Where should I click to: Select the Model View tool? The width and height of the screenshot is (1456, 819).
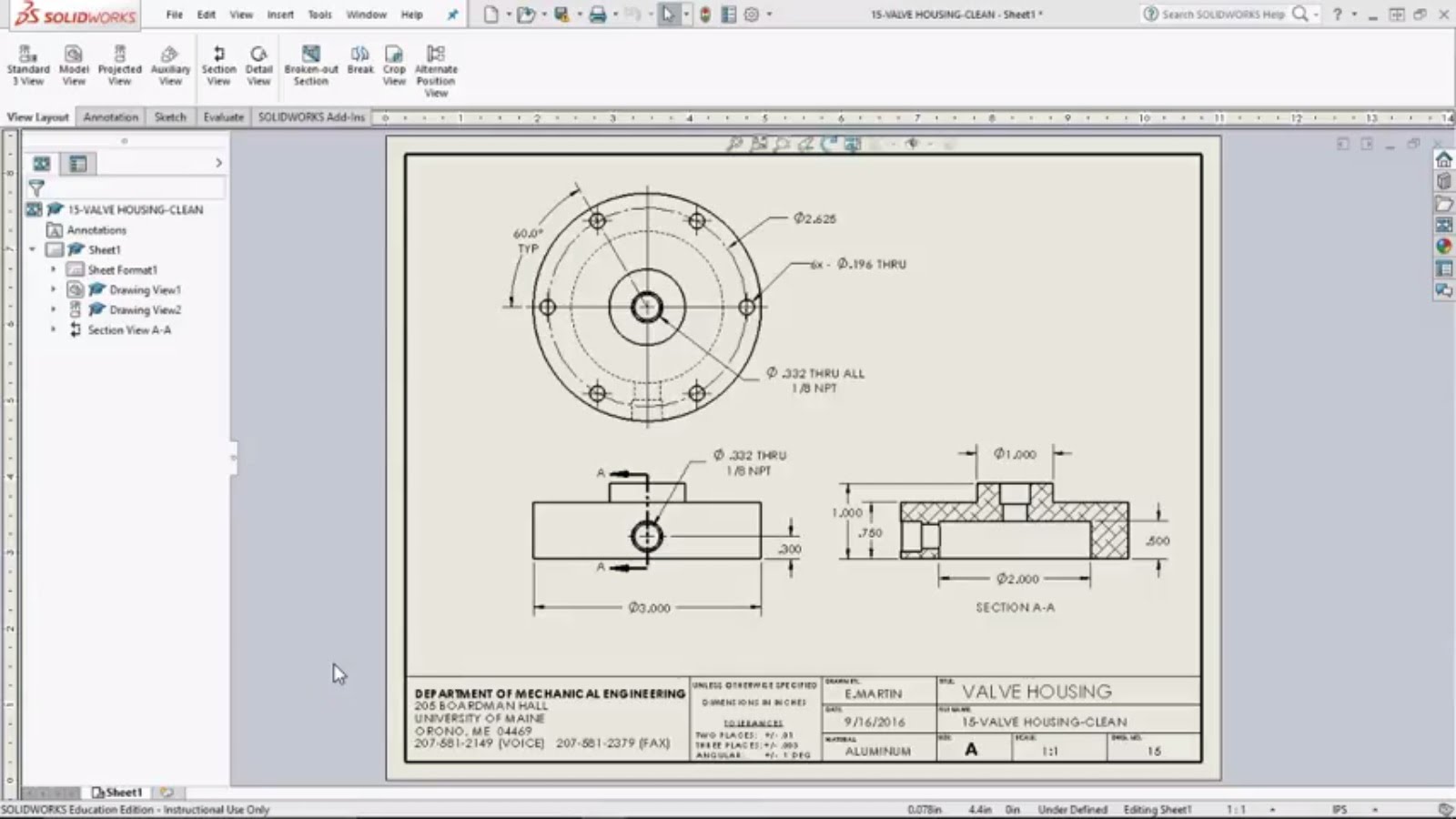point(74,64)
